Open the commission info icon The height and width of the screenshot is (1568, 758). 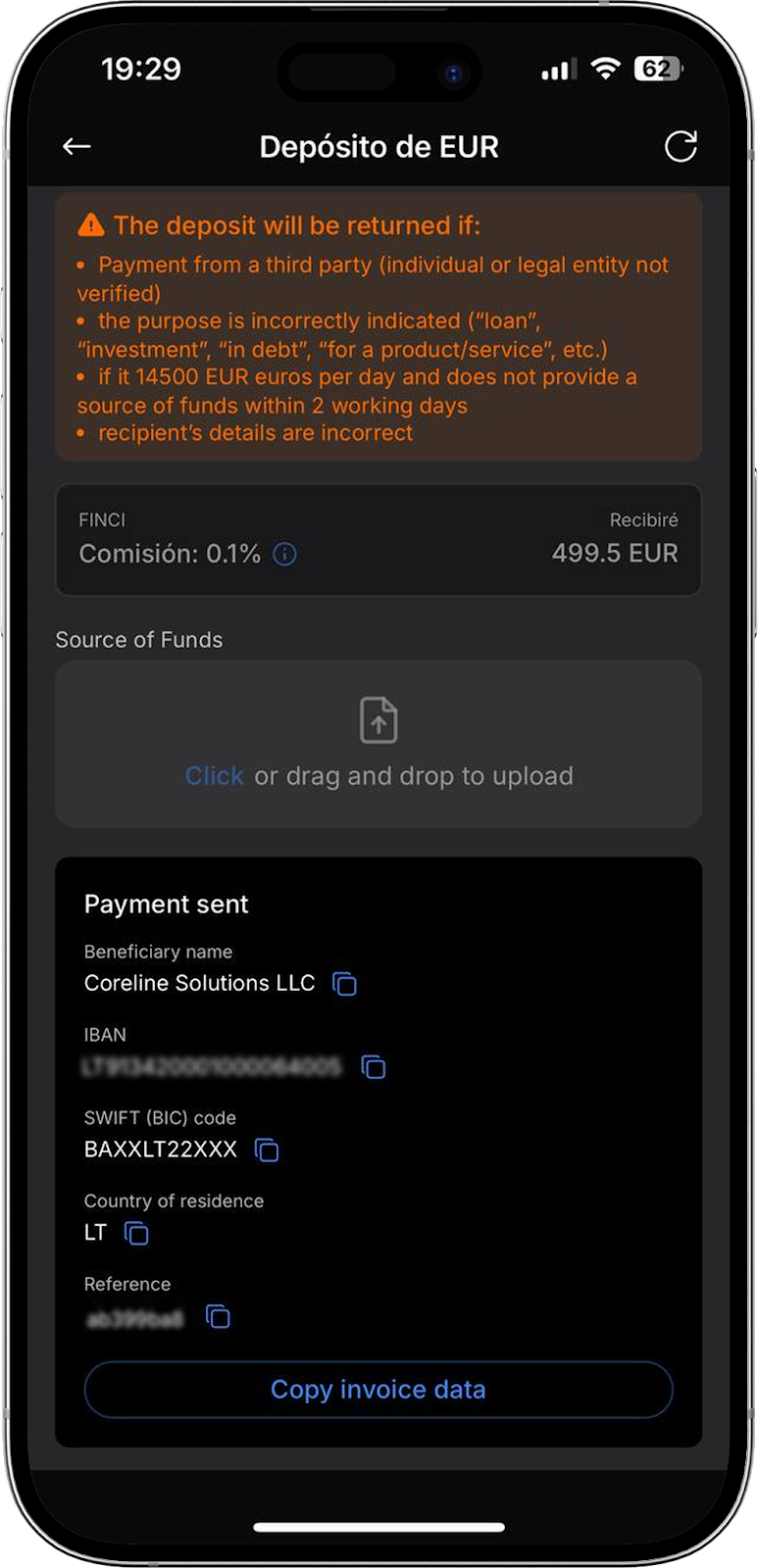(284, 555)
